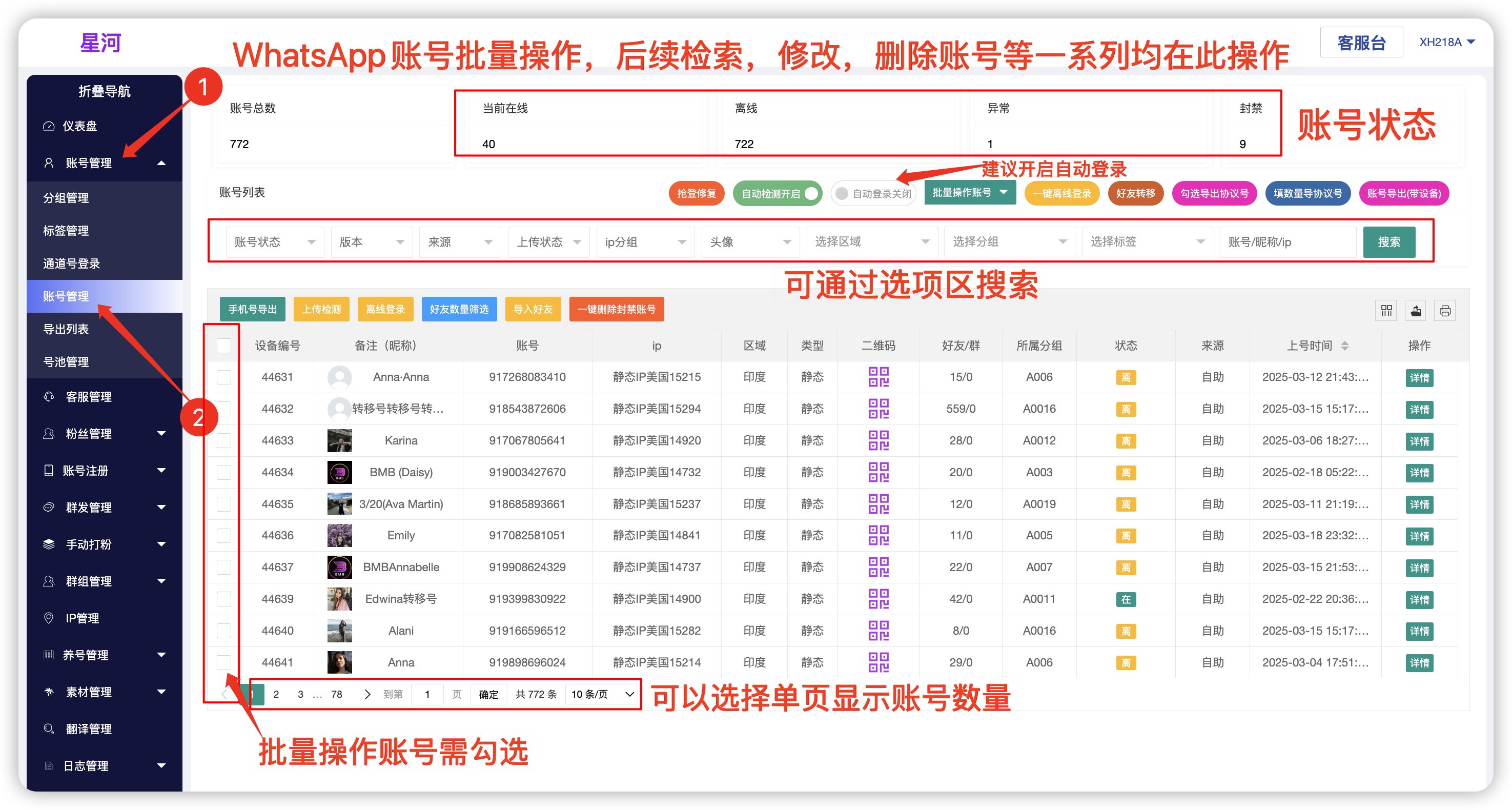
Task: Click next page arrow in pagination
Action: 367,694
